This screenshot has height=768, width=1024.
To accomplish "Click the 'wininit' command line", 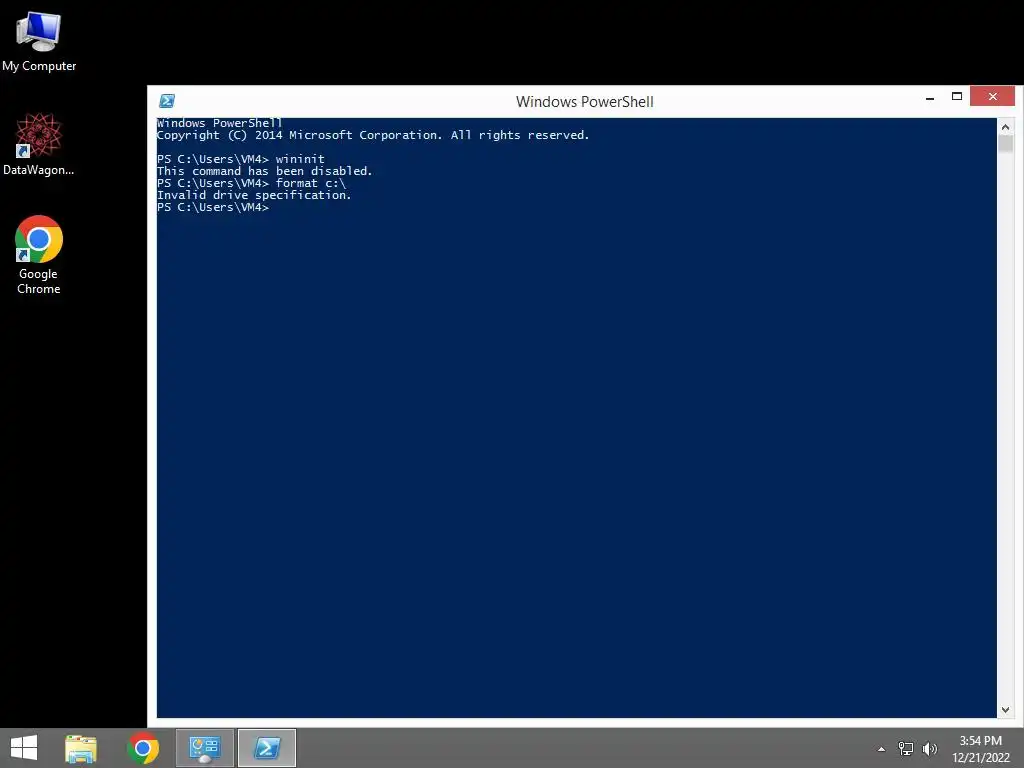I will click(240, 159).
